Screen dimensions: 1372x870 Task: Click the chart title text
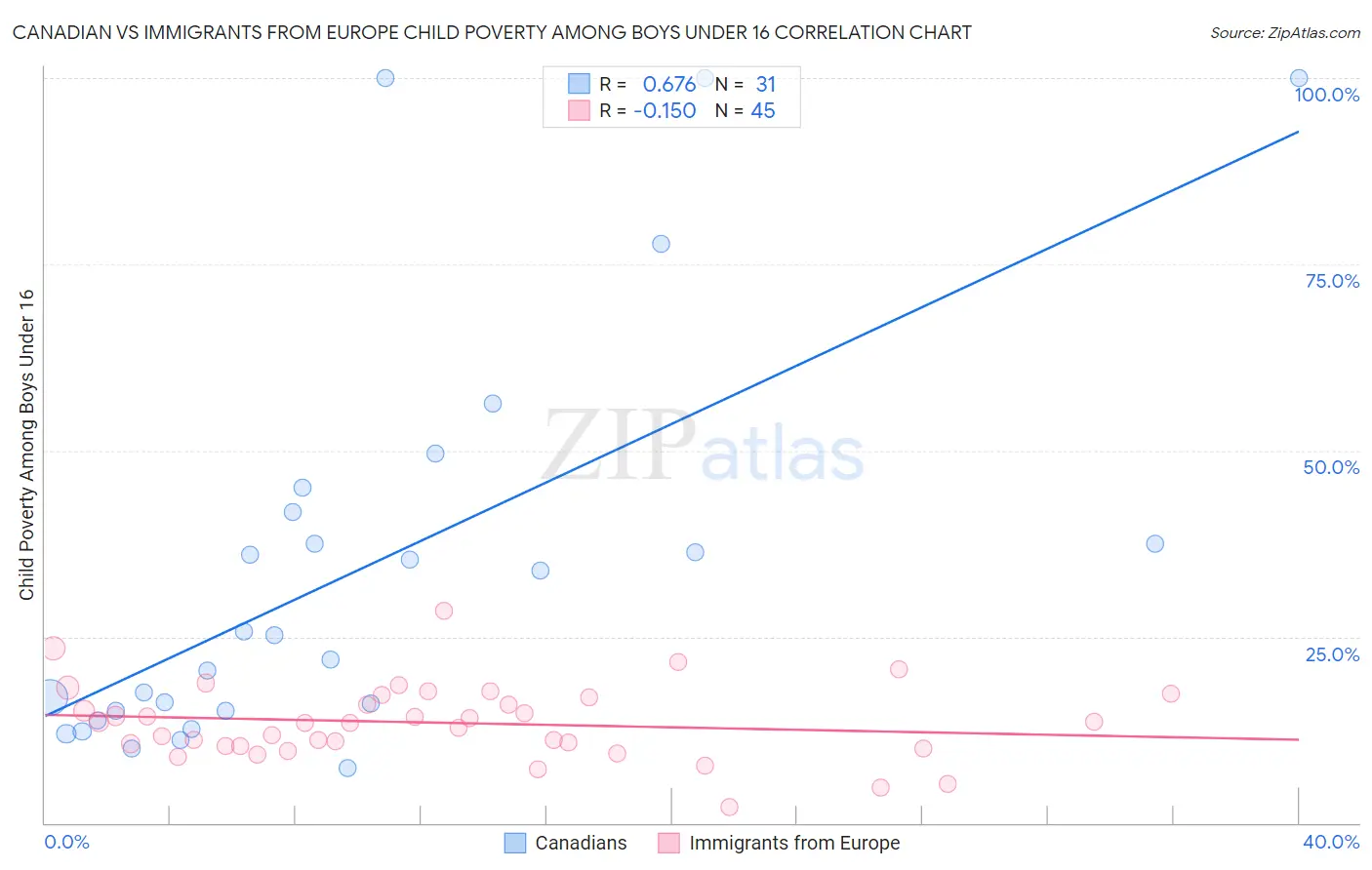(492, 32)
